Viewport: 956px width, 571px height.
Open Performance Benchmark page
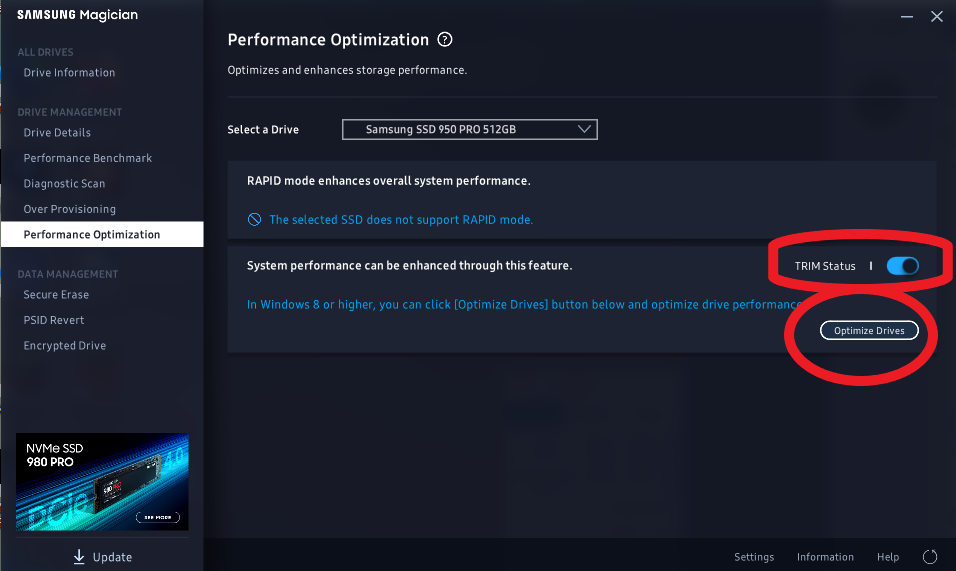pyautogui.click(x=88, y=158)
